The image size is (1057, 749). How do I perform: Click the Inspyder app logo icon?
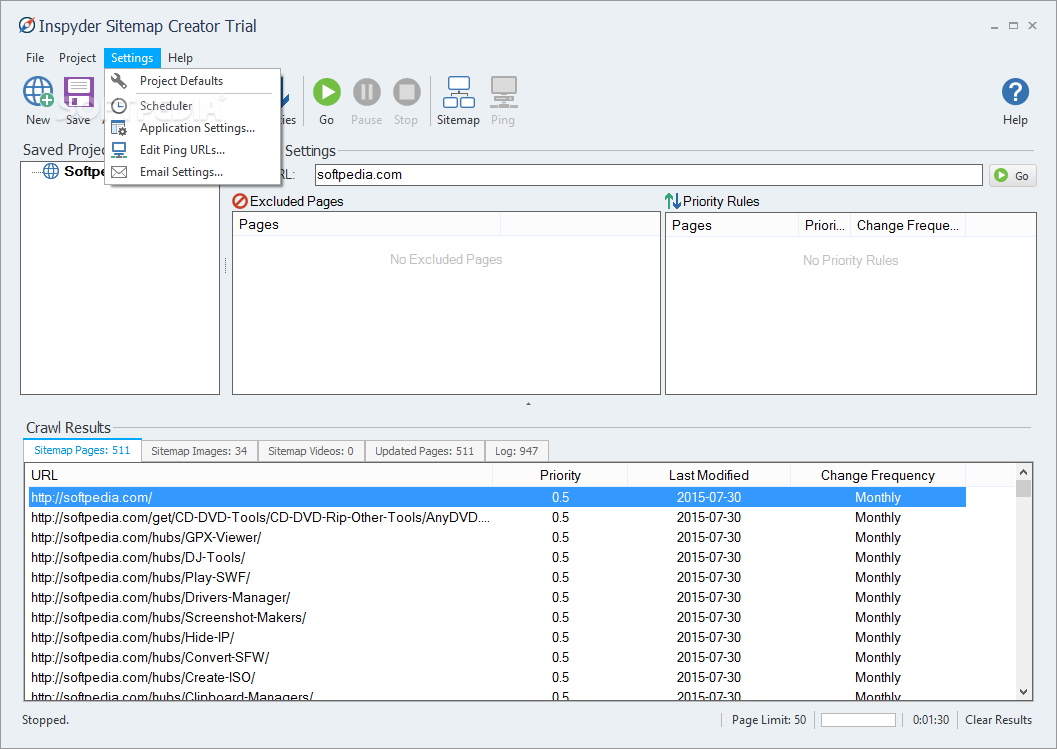tap(26, 26)
